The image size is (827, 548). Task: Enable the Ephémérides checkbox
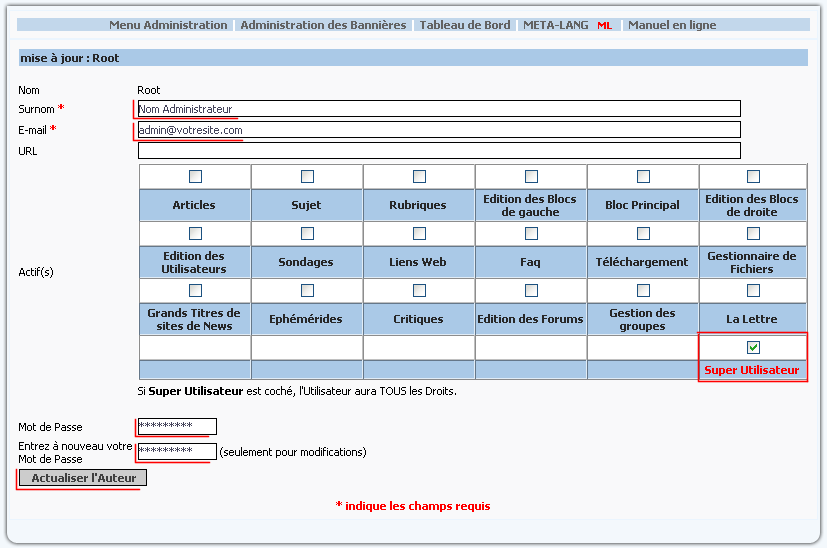tap(307, 290)
